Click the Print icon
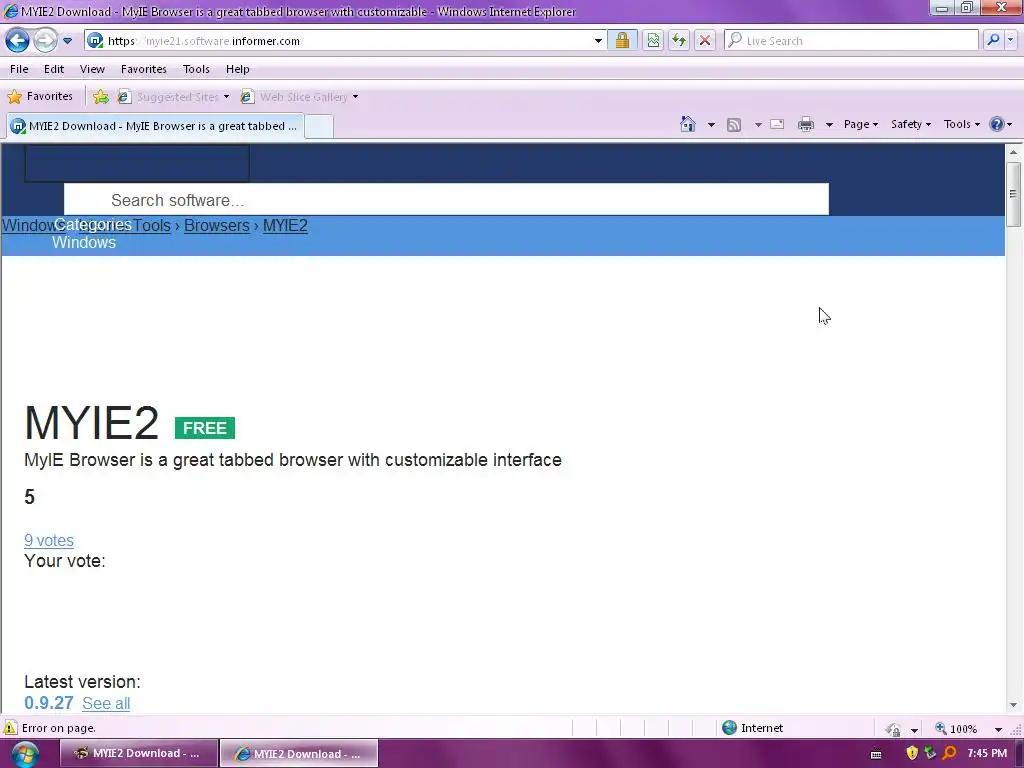Viewport: 1024px width, 768px height. click(x=806, y=124)
